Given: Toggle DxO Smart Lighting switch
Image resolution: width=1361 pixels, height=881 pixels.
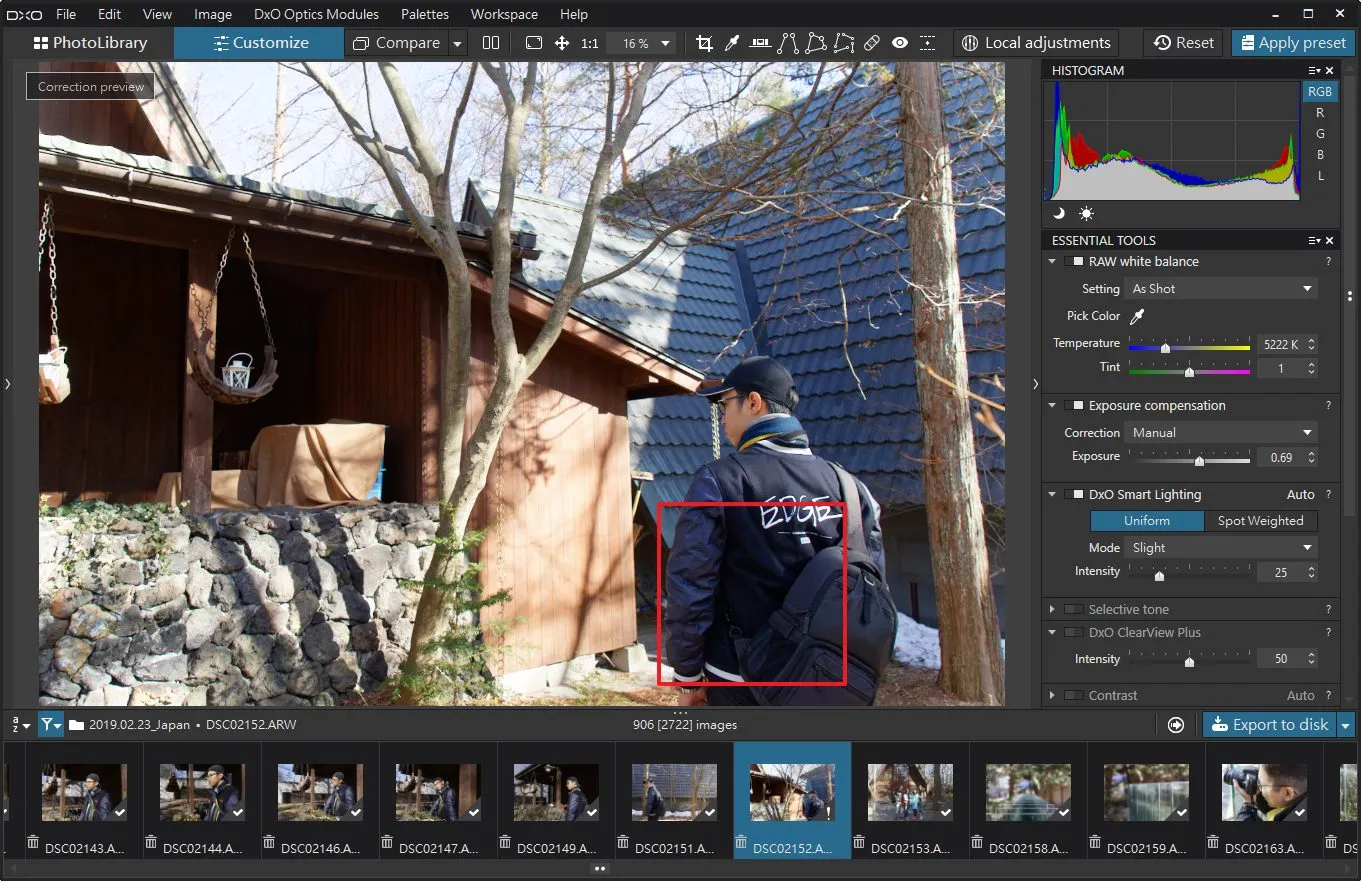Looking at the screenshot, I should click(x=1074, y=495).
